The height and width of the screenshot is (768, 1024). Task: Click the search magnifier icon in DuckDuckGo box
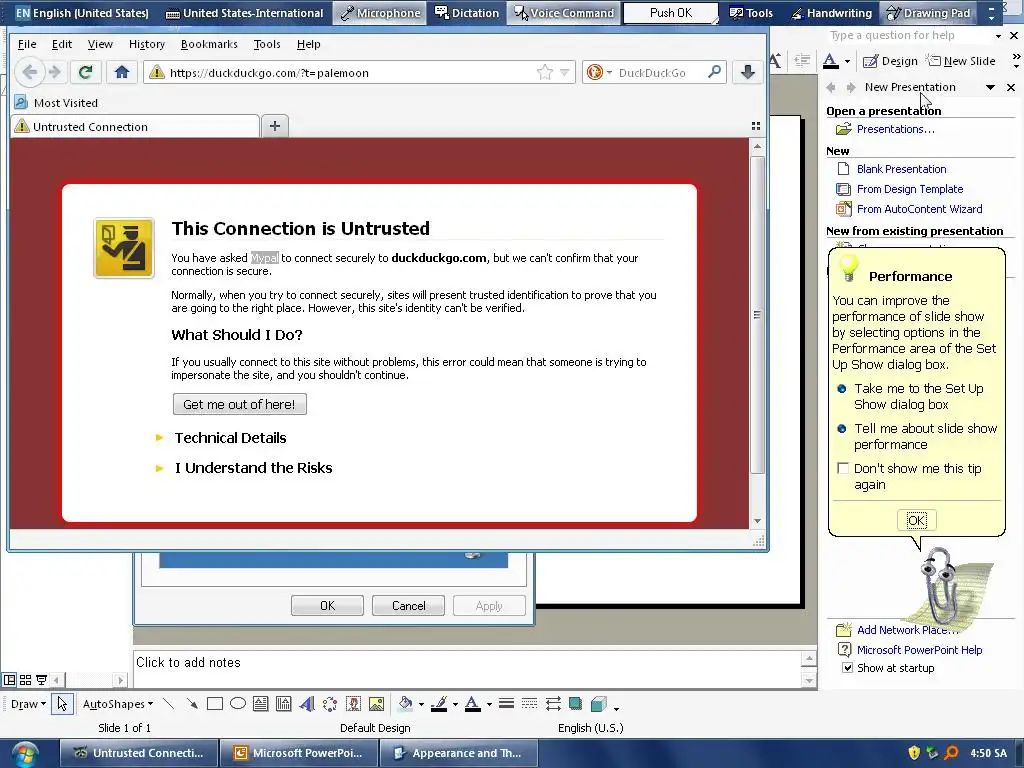[x=714, y=72]
